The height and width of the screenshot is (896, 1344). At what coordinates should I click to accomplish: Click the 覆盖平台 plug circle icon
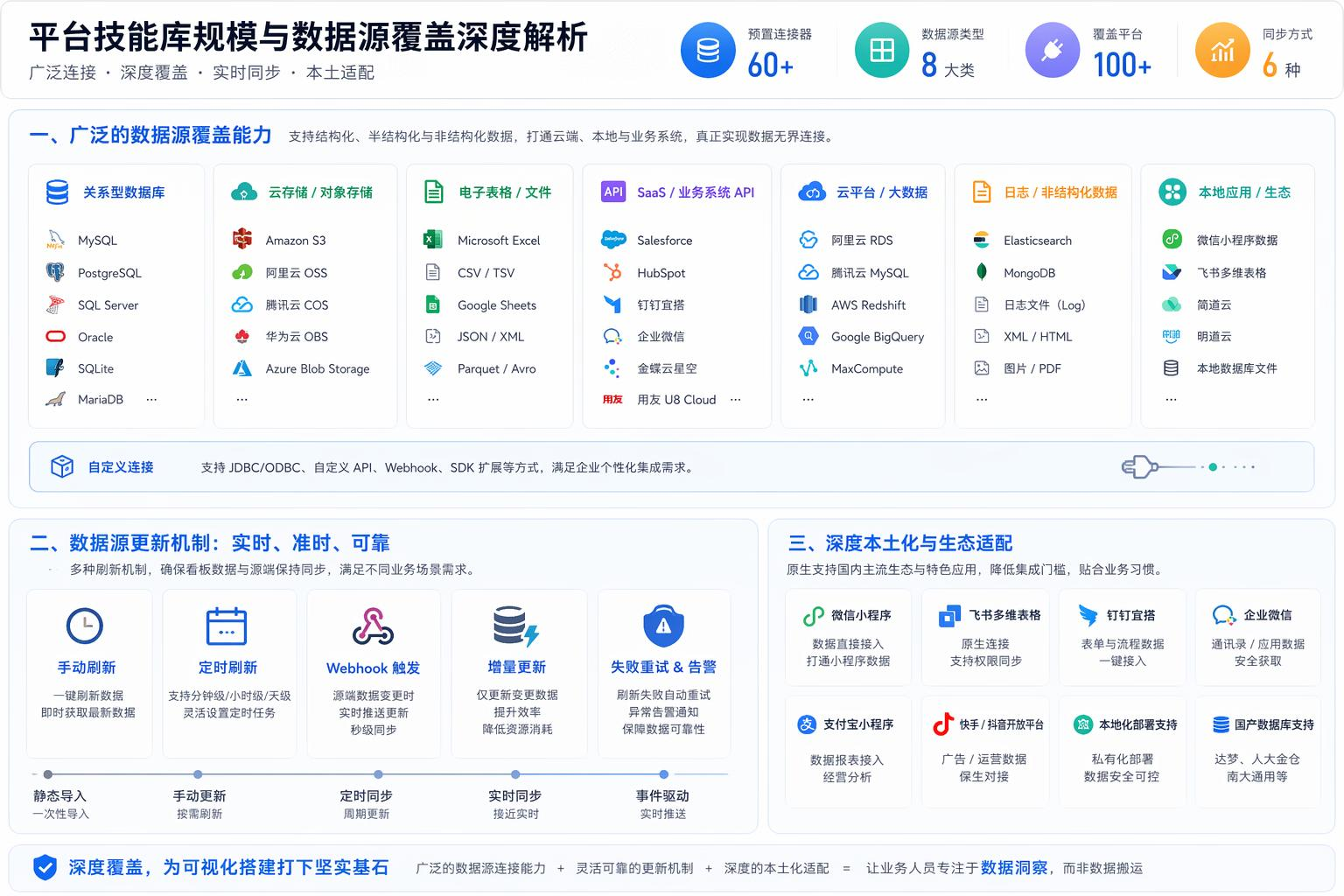1053,51
